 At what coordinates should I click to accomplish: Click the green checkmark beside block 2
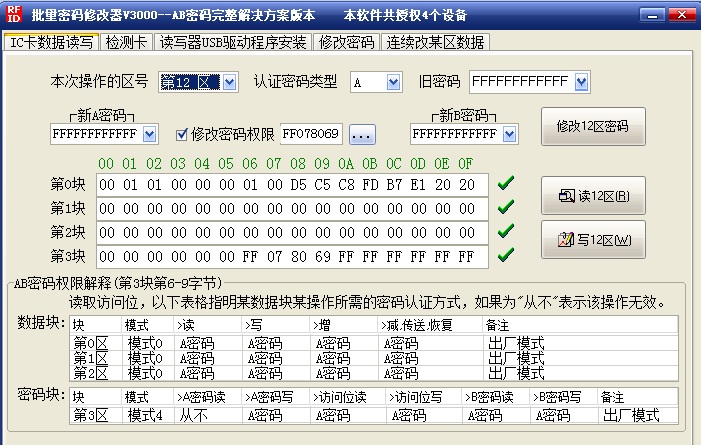point(506,231)
